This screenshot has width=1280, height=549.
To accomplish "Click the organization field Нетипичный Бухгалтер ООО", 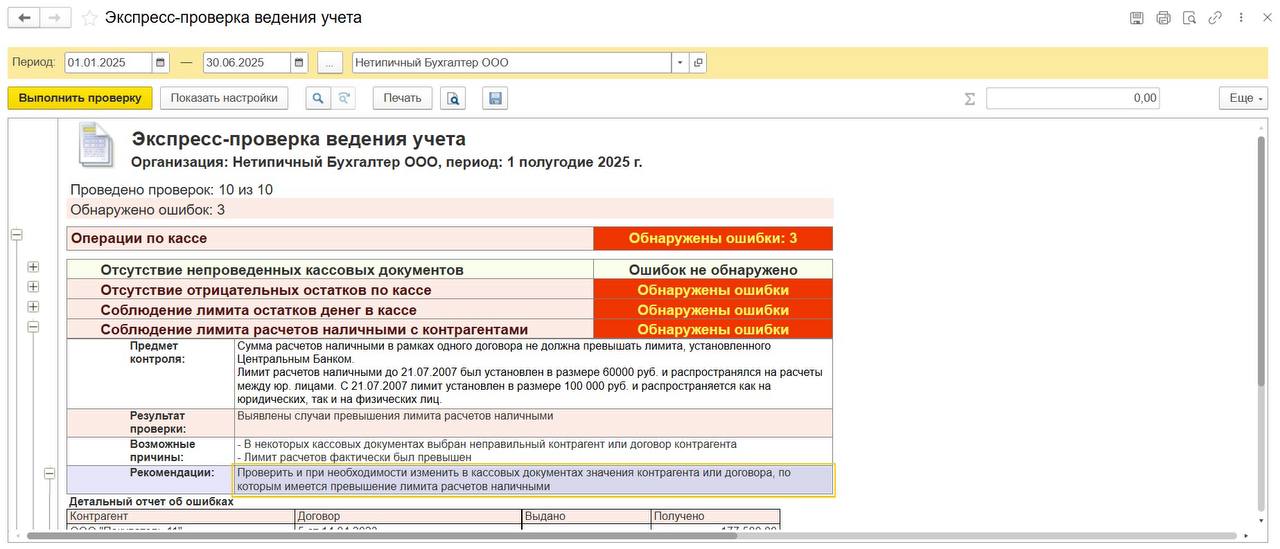I will (x=512, y=62).
